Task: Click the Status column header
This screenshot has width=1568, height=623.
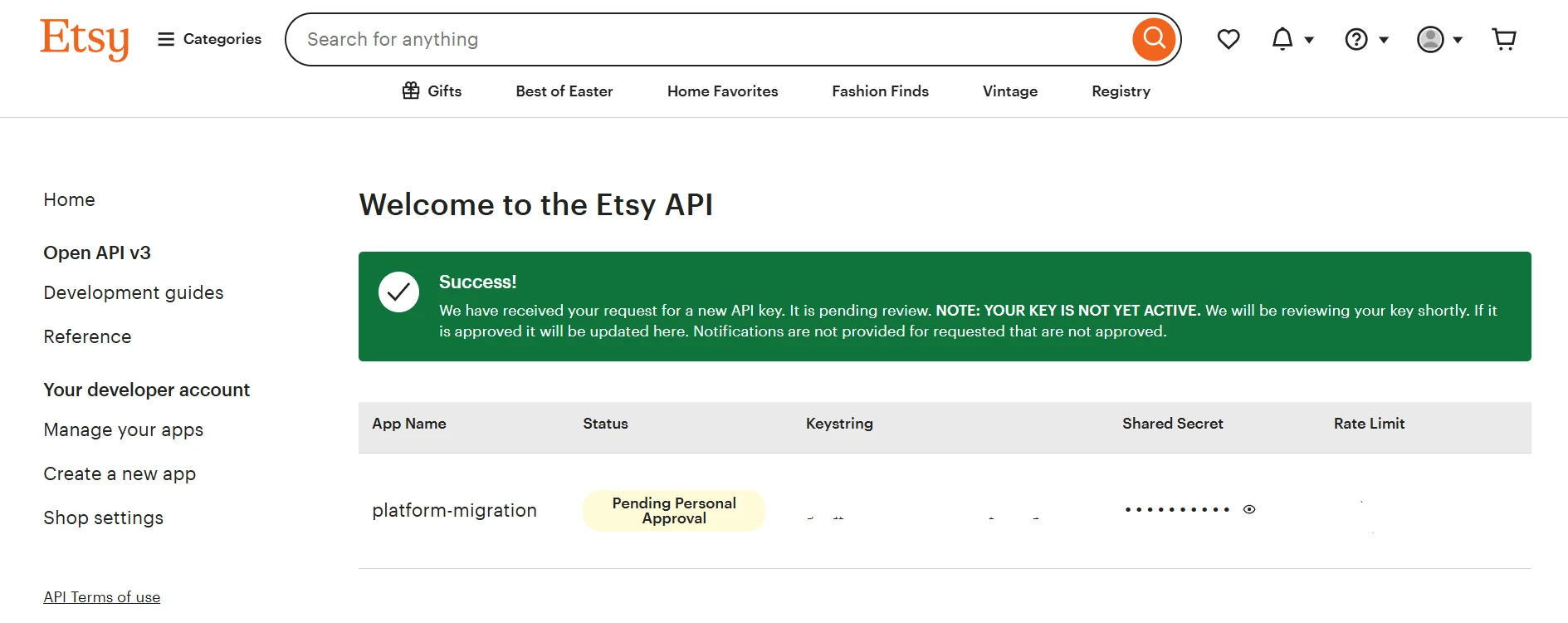Action: point(606,424)
